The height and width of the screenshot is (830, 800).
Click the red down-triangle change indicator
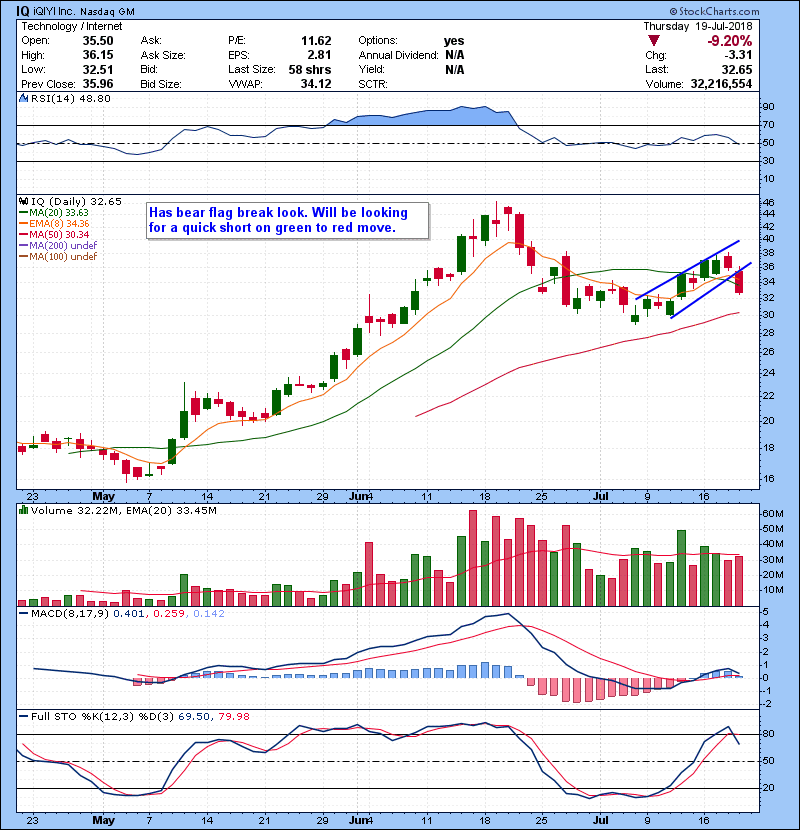tap(654, 41)
